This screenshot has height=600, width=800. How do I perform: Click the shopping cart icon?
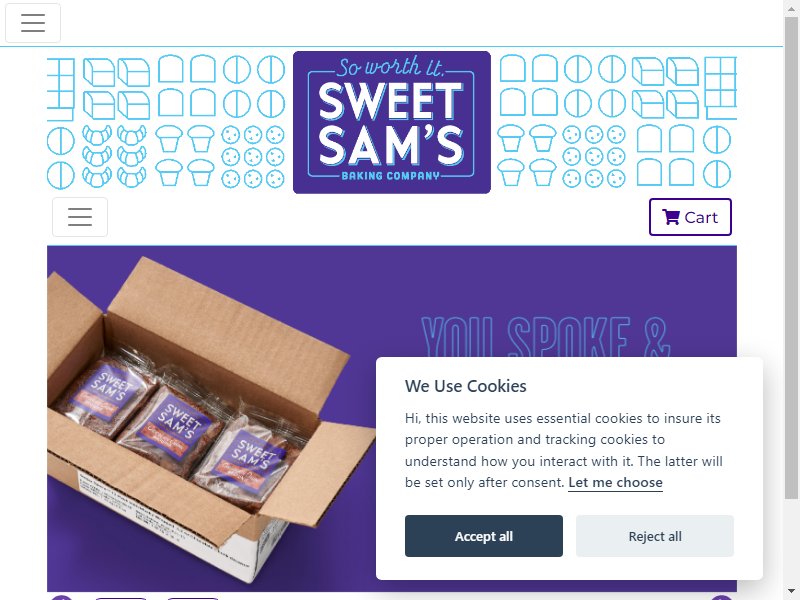670,217
